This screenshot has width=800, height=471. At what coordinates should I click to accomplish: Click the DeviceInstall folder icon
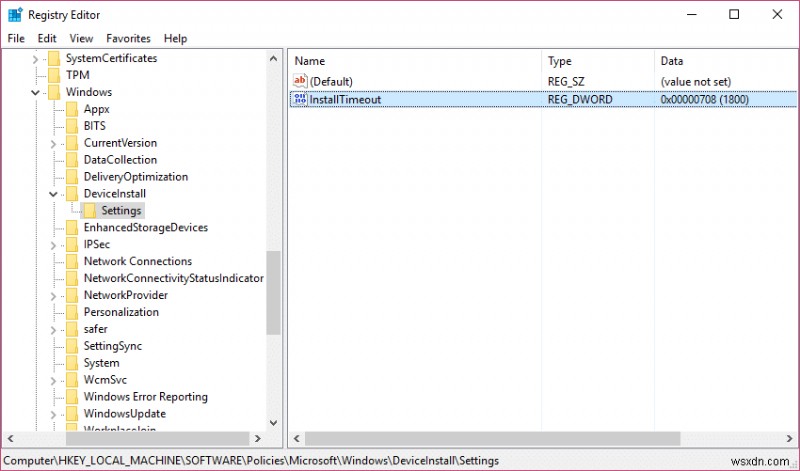click(x=72, y=193)
